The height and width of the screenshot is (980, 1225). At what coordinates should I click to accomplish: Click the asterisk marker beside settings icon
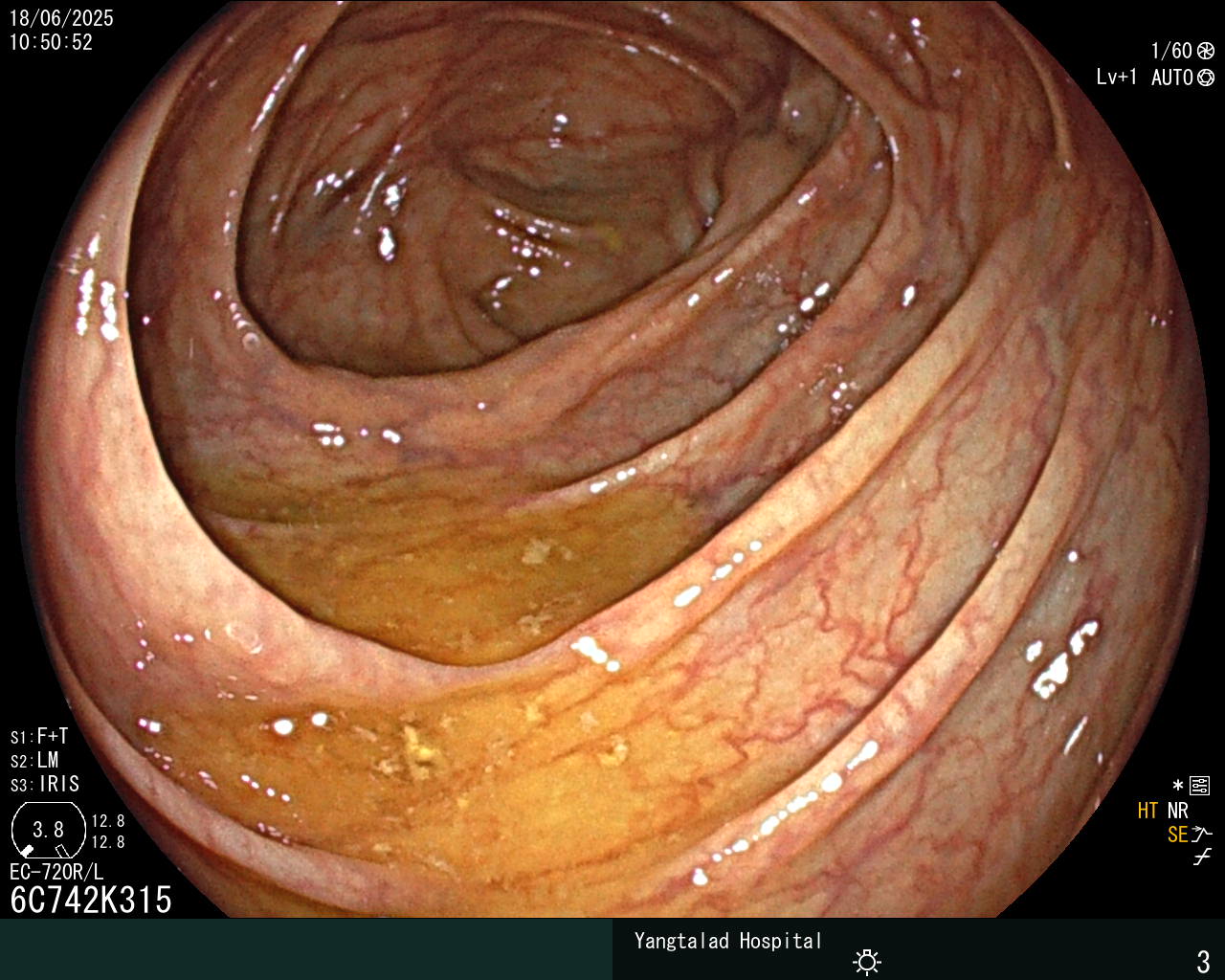pyautogui.click(x=1178, y=786)
